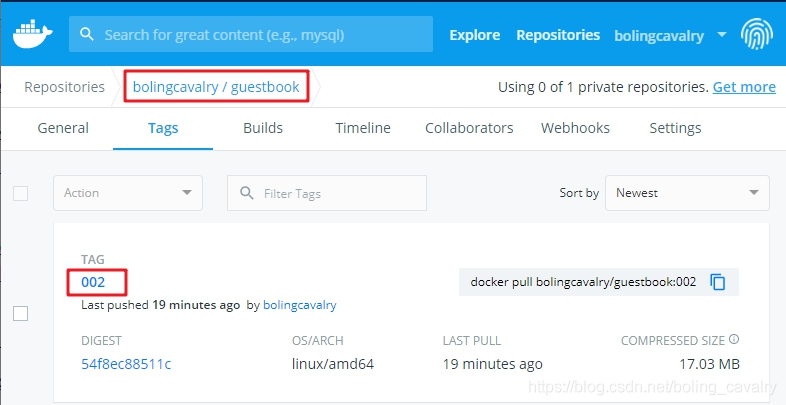Open the Builds tab
This screenshot has height=405, width=786.
coord(263,128)
